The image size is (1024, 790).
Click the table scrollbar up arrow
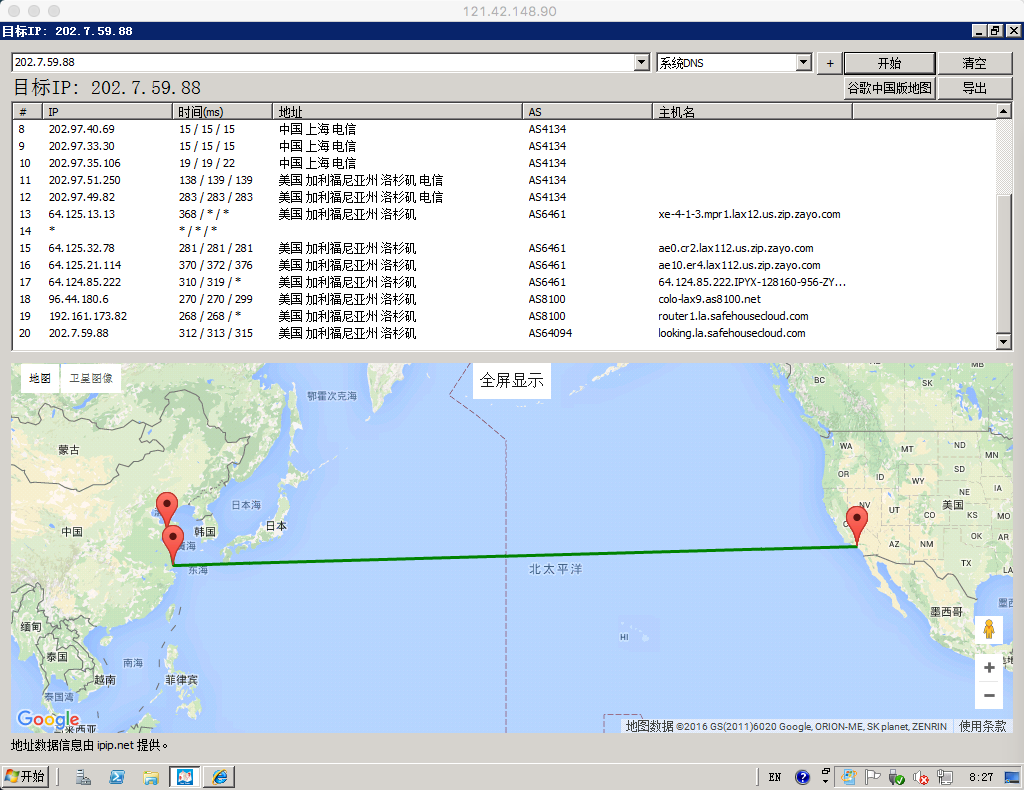click(x=1004, y=112)
